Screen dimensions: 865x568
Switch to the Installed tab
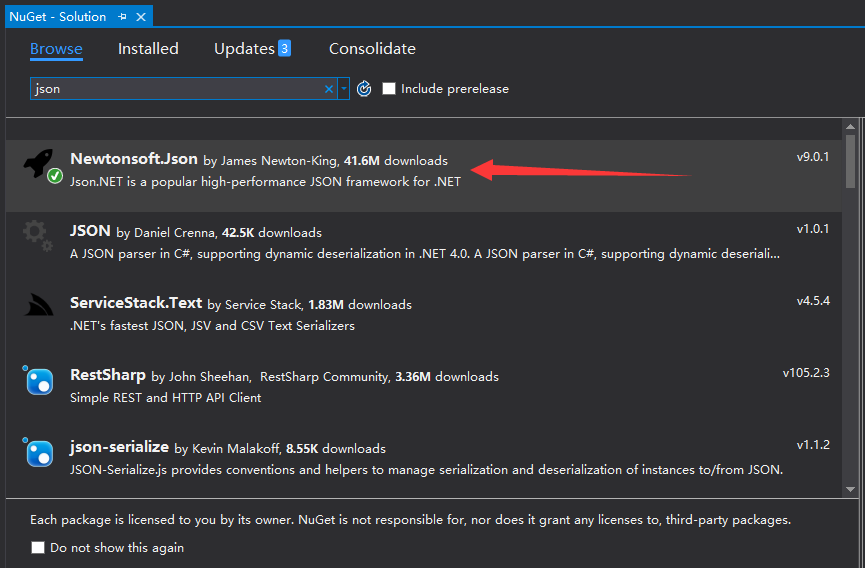(148, 49)
